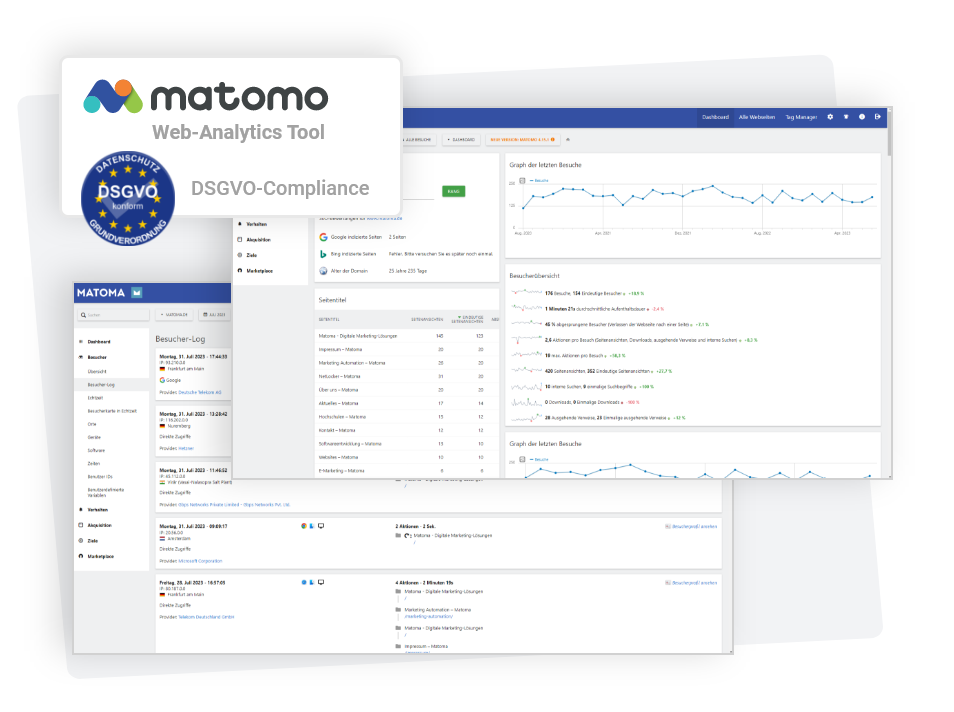This screenshot has width=954, height=712.
Task: Open the metric picker icon on the lower visits graph
Action: [x=522, y=459]
